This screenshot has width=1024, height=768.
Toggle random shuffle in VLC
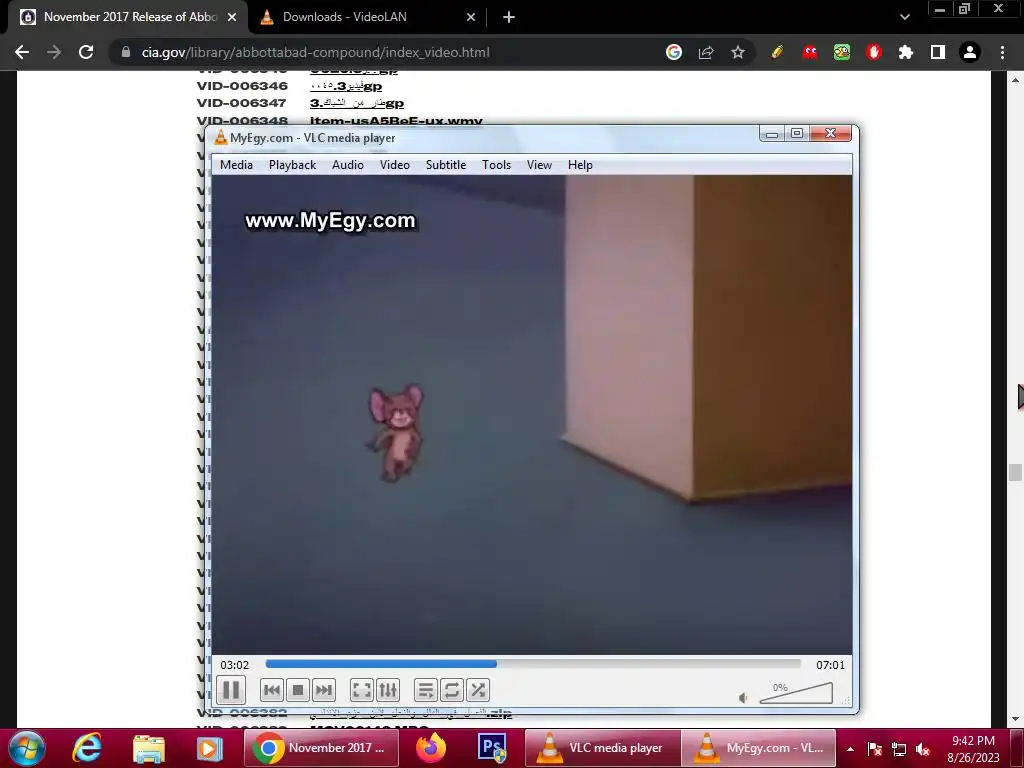(x=477, y=690)
